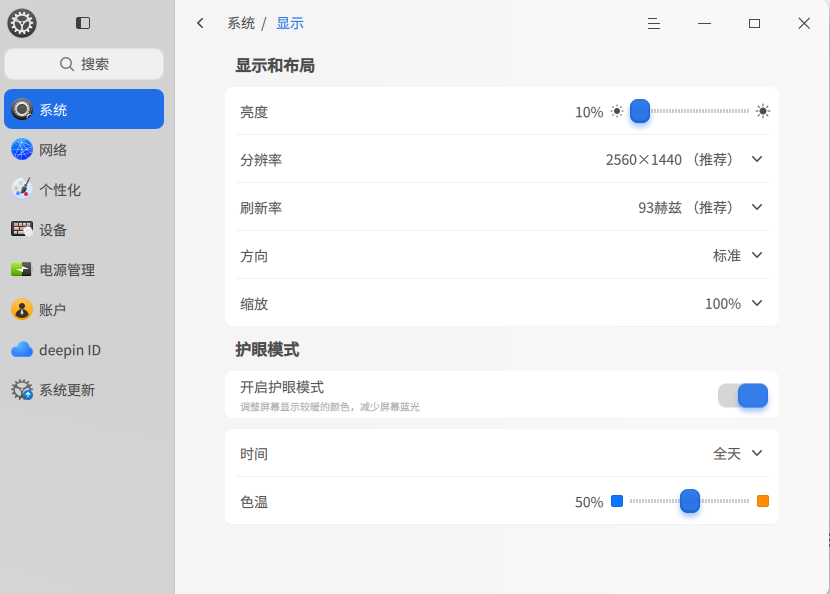The image size is (830, 594).
Task: Click the 2560×1440（推荐）resolution value
Action: coord(670,159)
